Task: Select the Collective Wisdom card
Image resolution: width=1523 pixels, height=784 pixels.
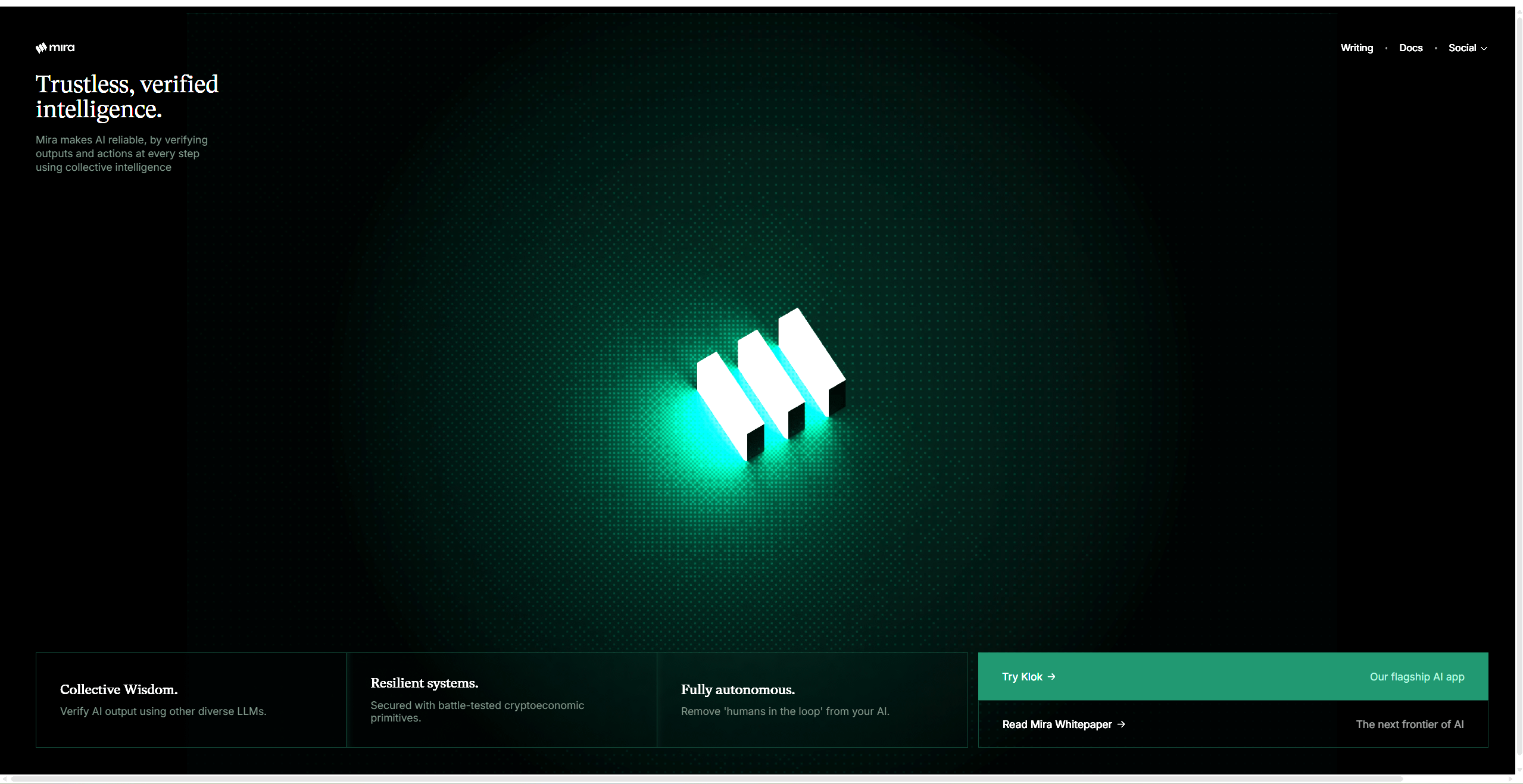Action: (x=191, y=699)
